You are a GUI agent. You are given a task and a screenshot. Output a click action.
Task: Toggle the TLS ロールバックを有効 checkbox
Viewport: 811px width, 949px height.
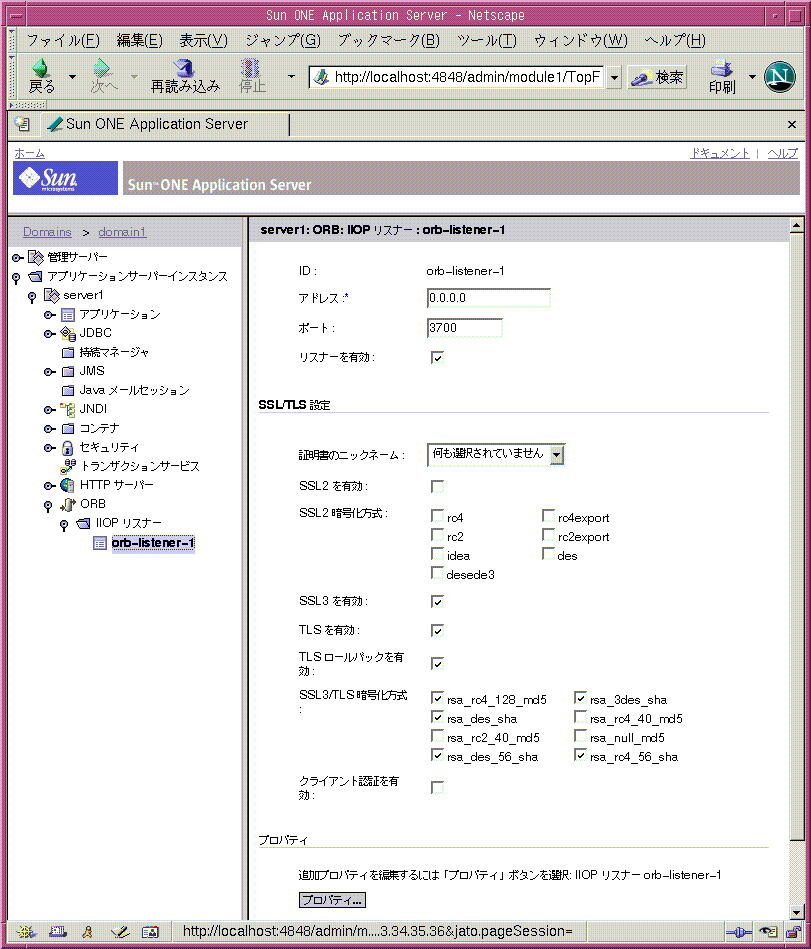pyautogui.click(x=437, y=664)
